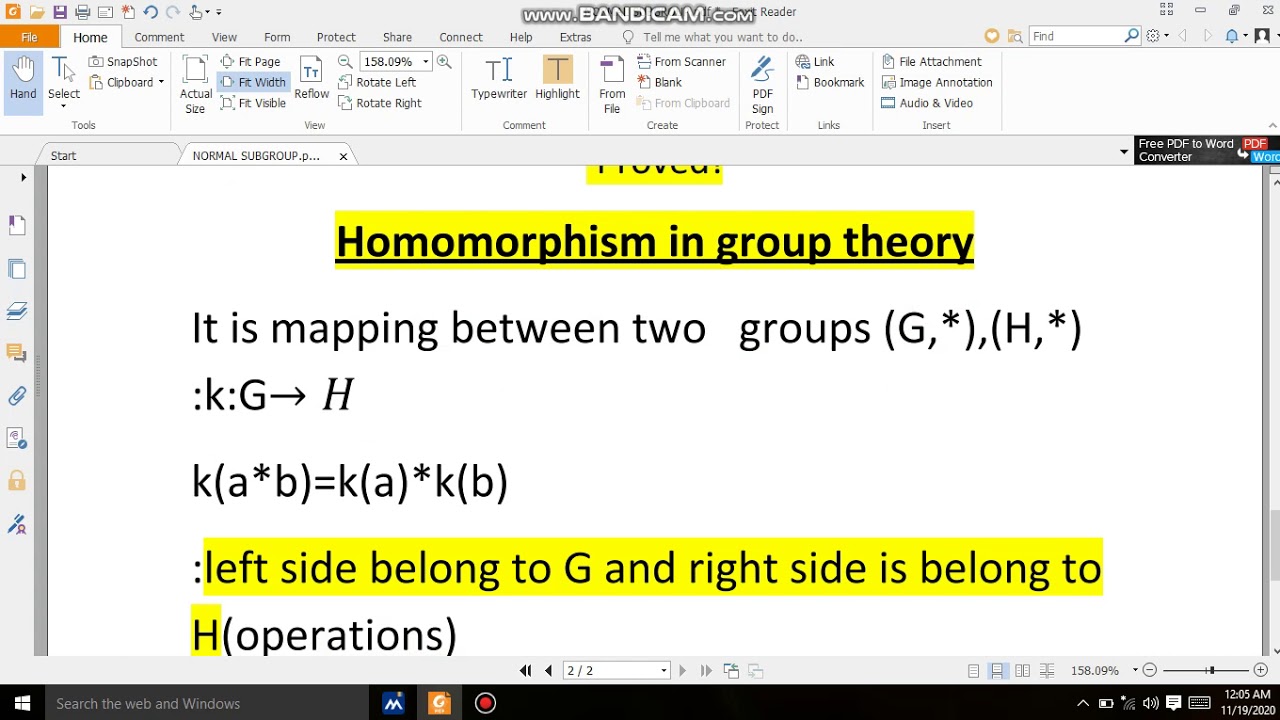Open the Layers side panel
1280x720 pixels.
pos(17,311)
